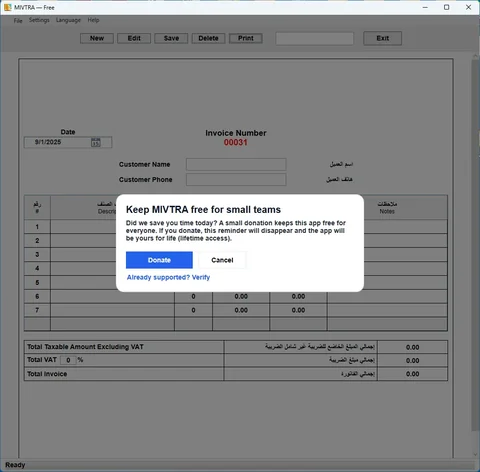
Task: Click the Edit toolbar button
Action: (134, 38)
